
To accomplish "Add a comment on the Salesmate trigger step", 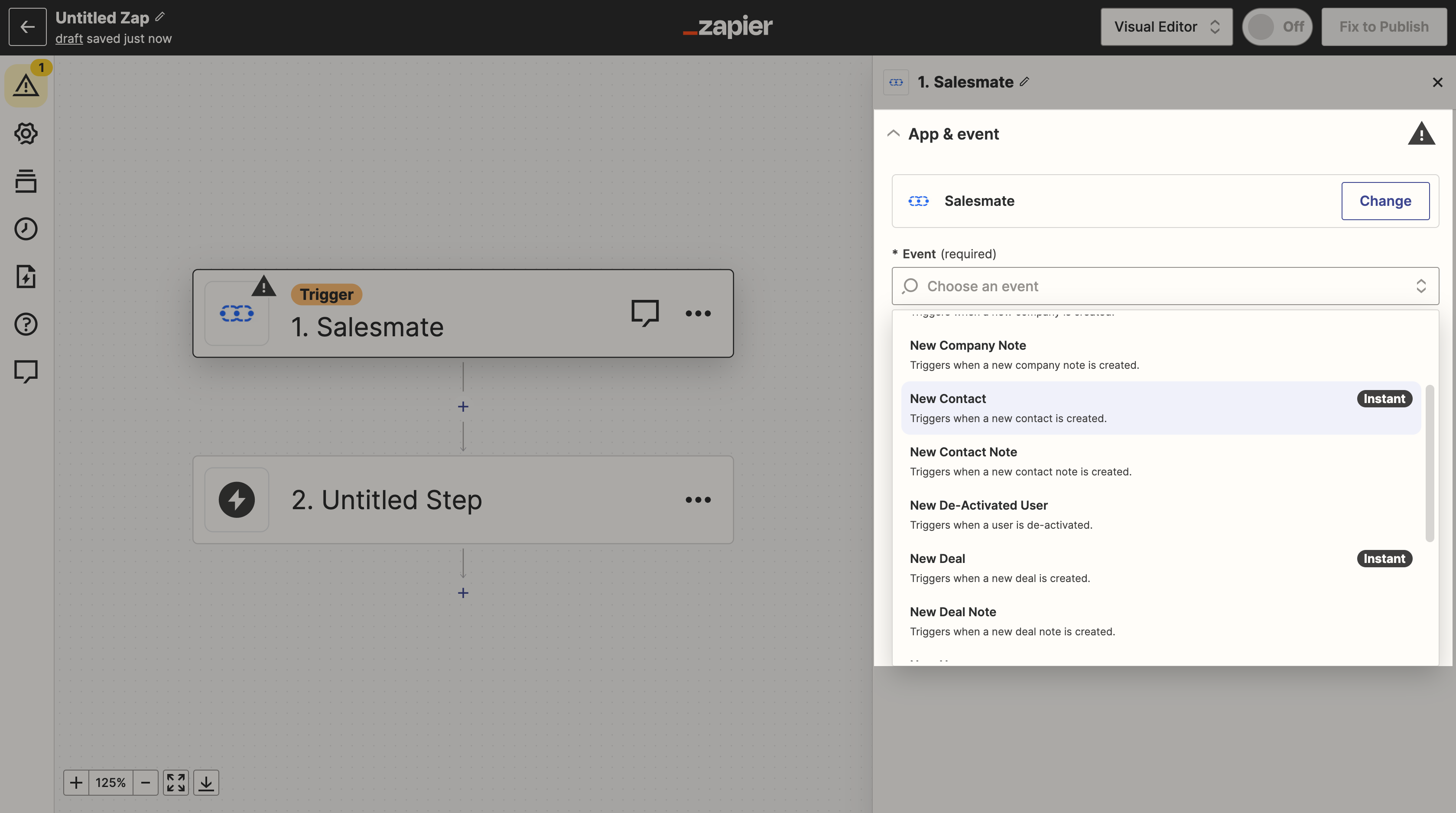I will (645, 312).
